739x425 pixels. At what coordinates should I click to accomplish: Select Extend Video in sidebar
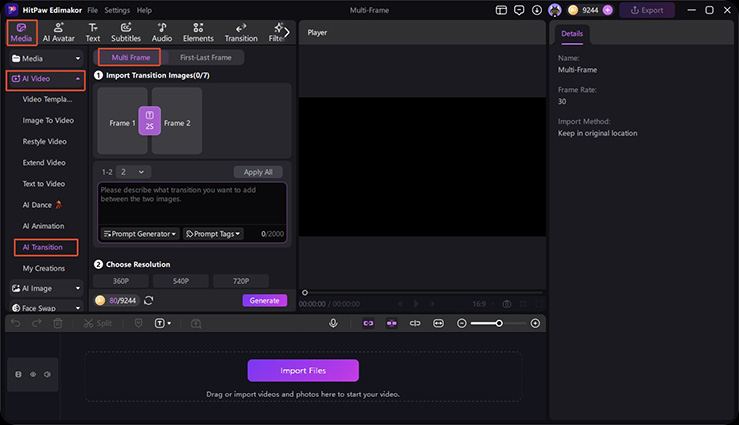click(x=44, y=163)
